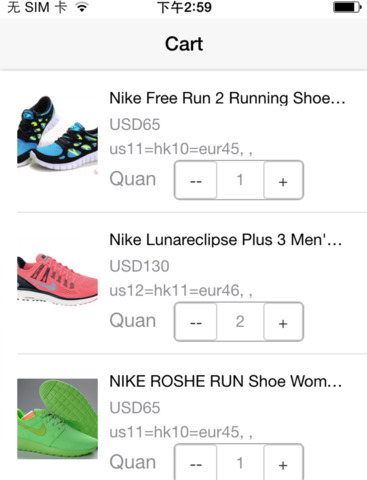367x480 pixels.
Task: Tap the Cart header title
Action: [184, 44]
